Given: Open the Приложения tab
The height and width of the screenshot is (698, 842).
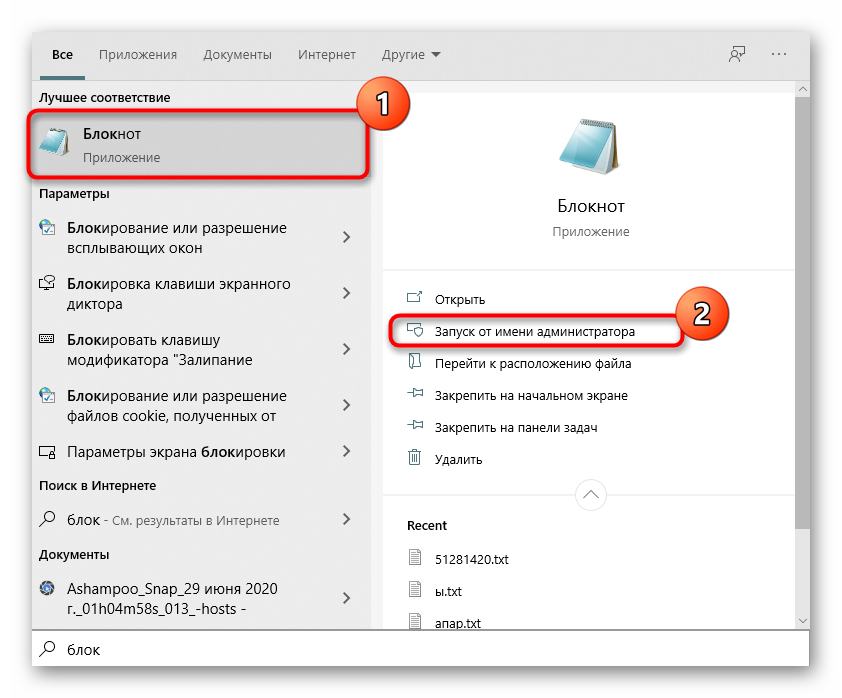Looking at the screenshot, I should 138,55.
